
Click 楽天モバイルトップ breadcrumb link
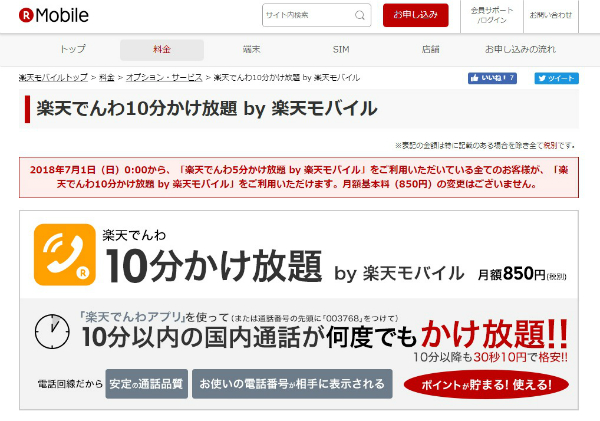(x=53, y=78)
